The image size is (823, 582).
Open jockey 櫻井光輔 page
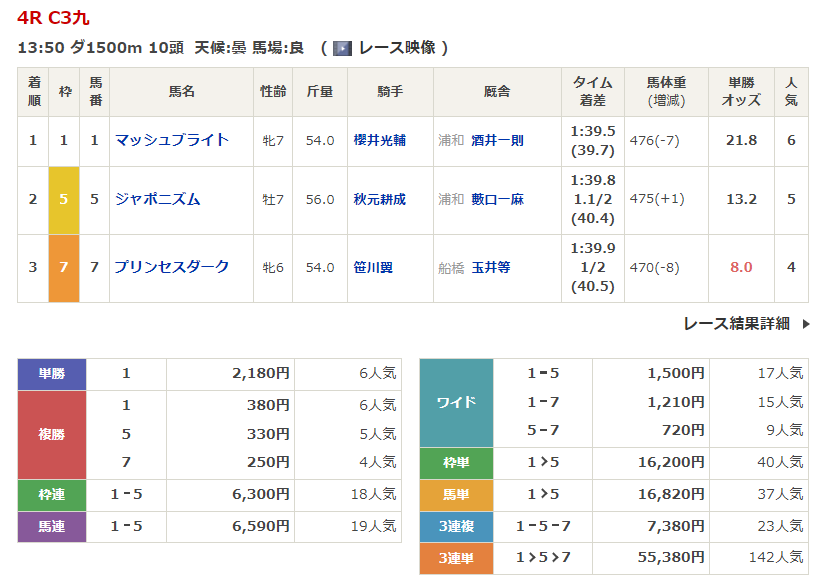pyautogui.click(x=379, y=141)
